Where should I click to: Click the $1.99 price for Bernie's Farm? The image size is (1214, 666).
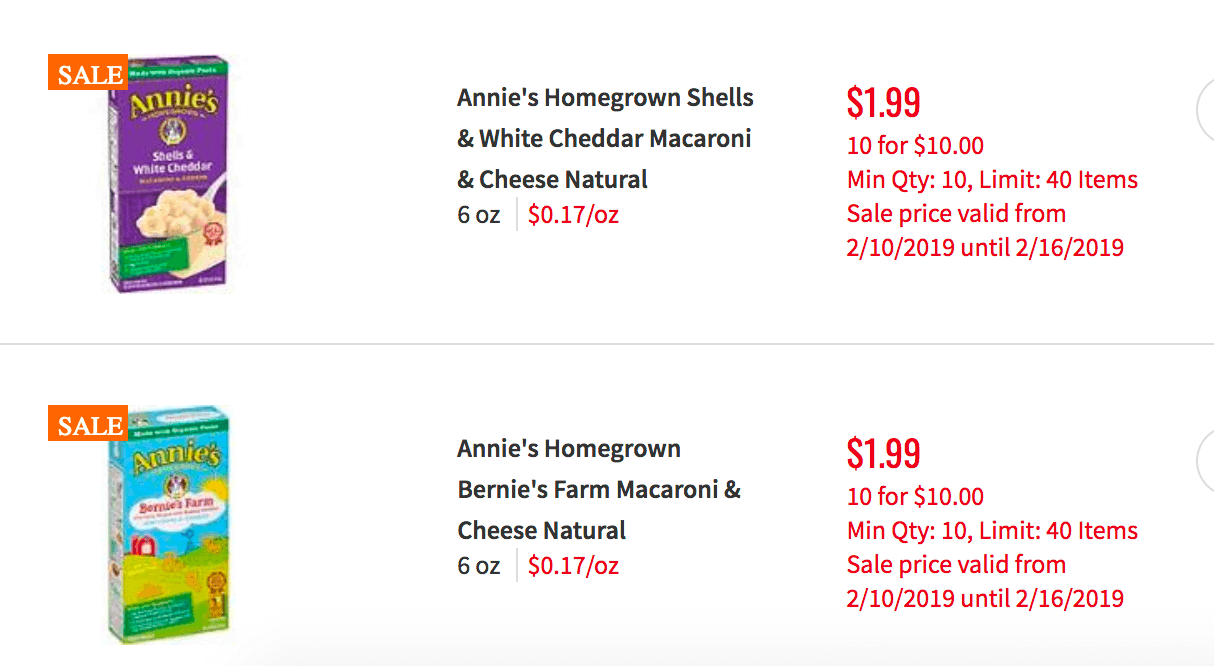pyautogui.click(x=884, y=453)
